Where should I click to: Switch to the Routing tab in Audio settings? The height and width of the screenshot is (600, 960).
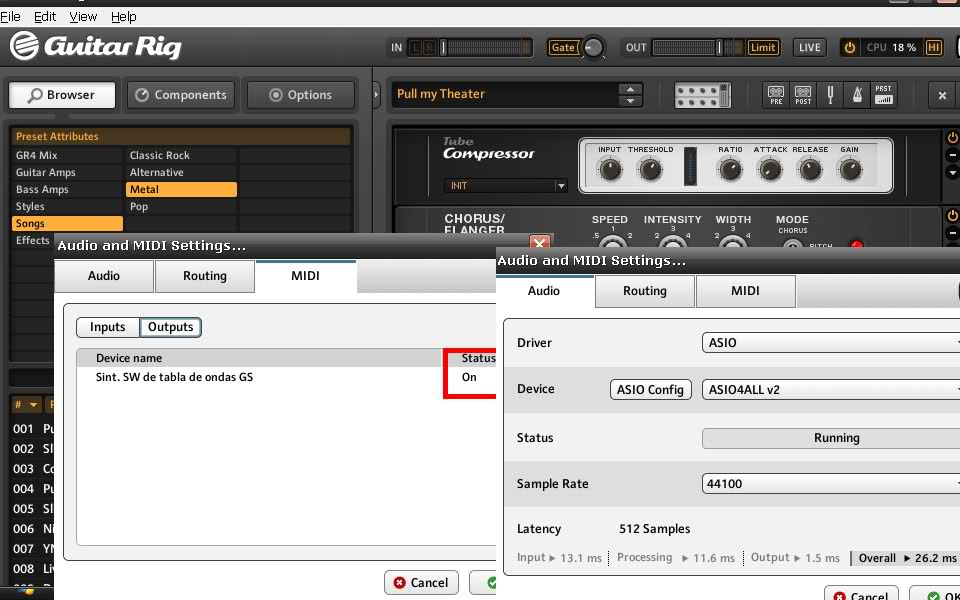click(644, 291)
